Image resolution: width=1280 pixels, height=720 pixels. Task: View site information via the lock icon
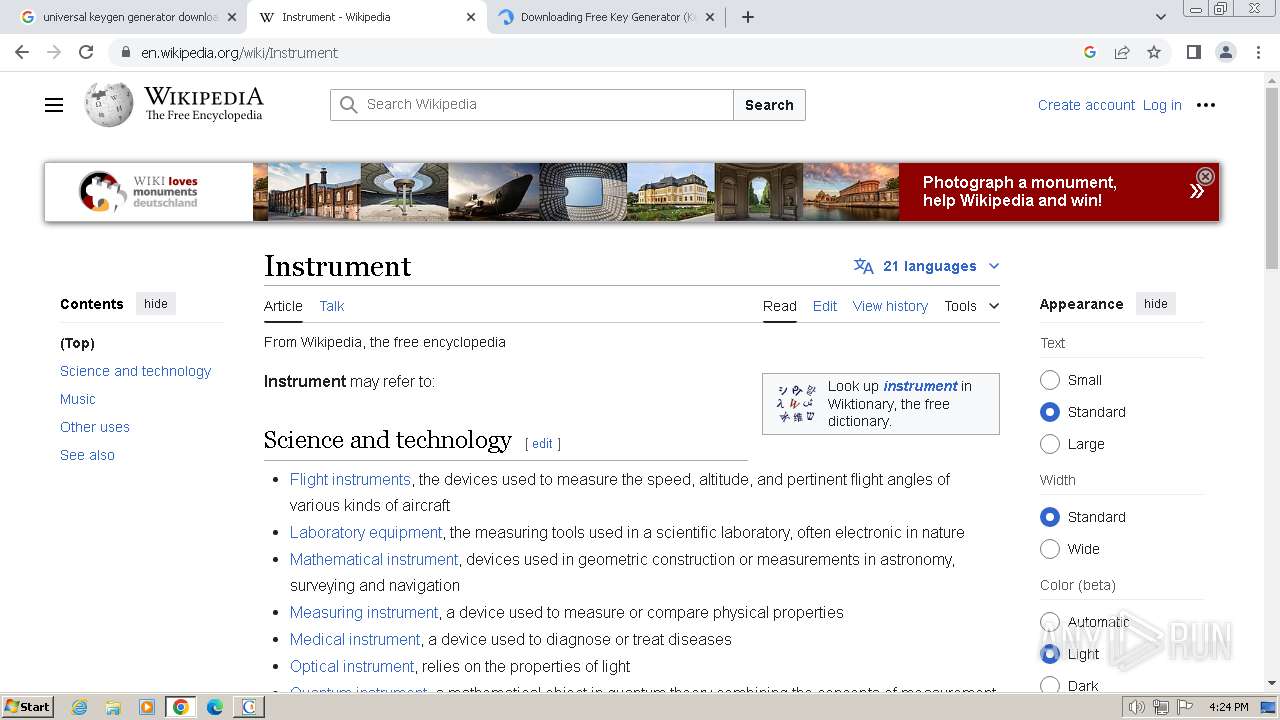pos(125,53)
